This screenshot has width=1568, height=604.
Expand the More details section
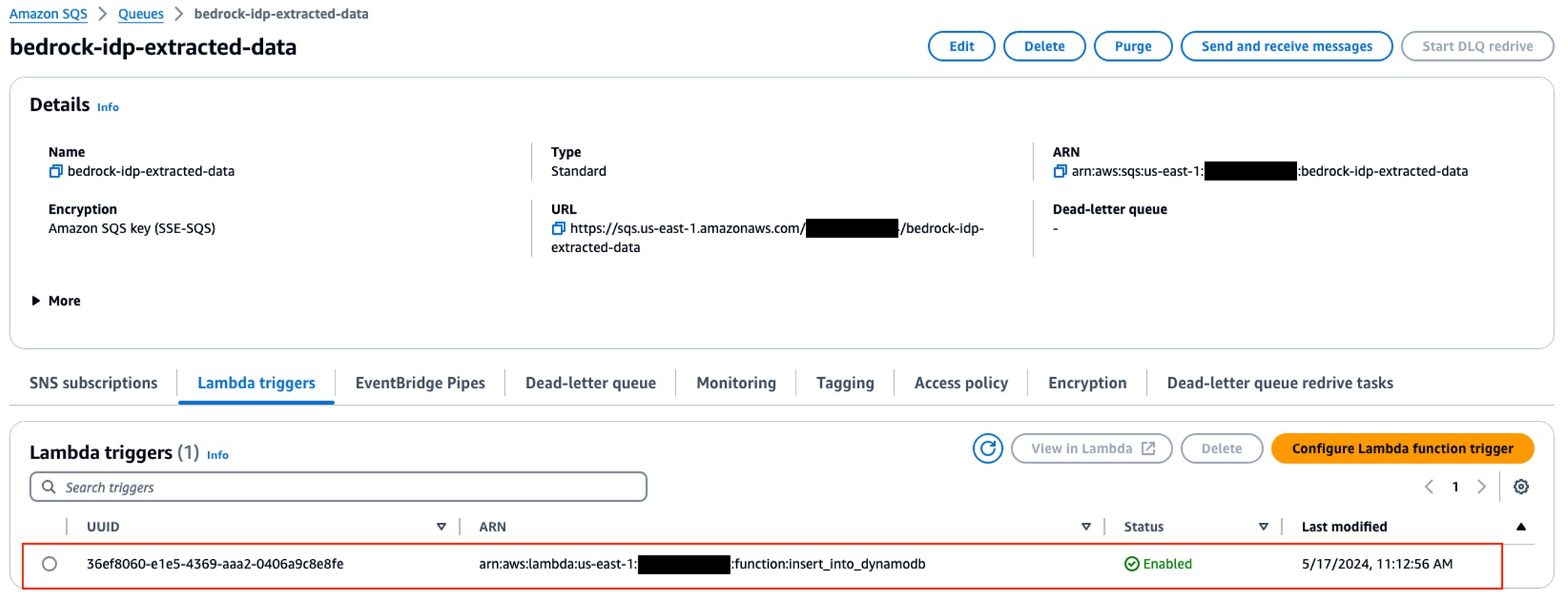56,301
